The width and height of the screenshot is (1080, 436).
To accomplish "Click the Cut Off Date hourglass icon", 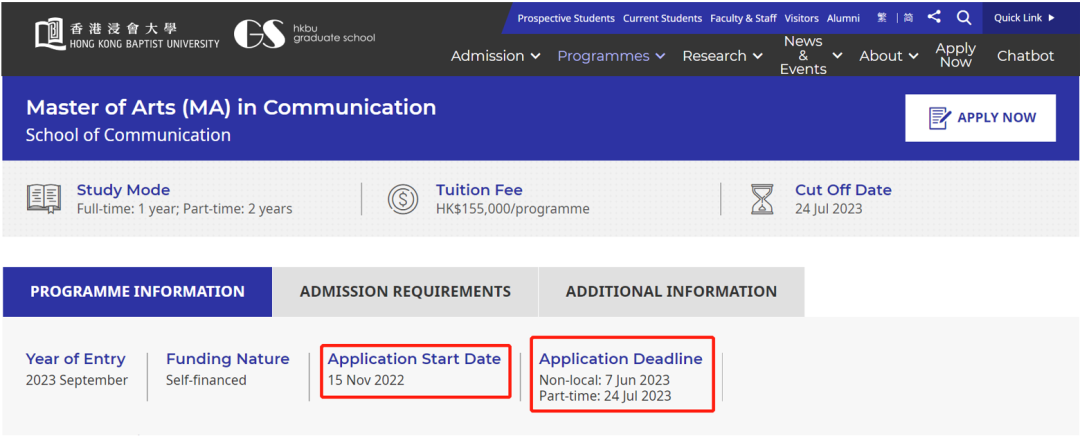I will pos(763,199).
